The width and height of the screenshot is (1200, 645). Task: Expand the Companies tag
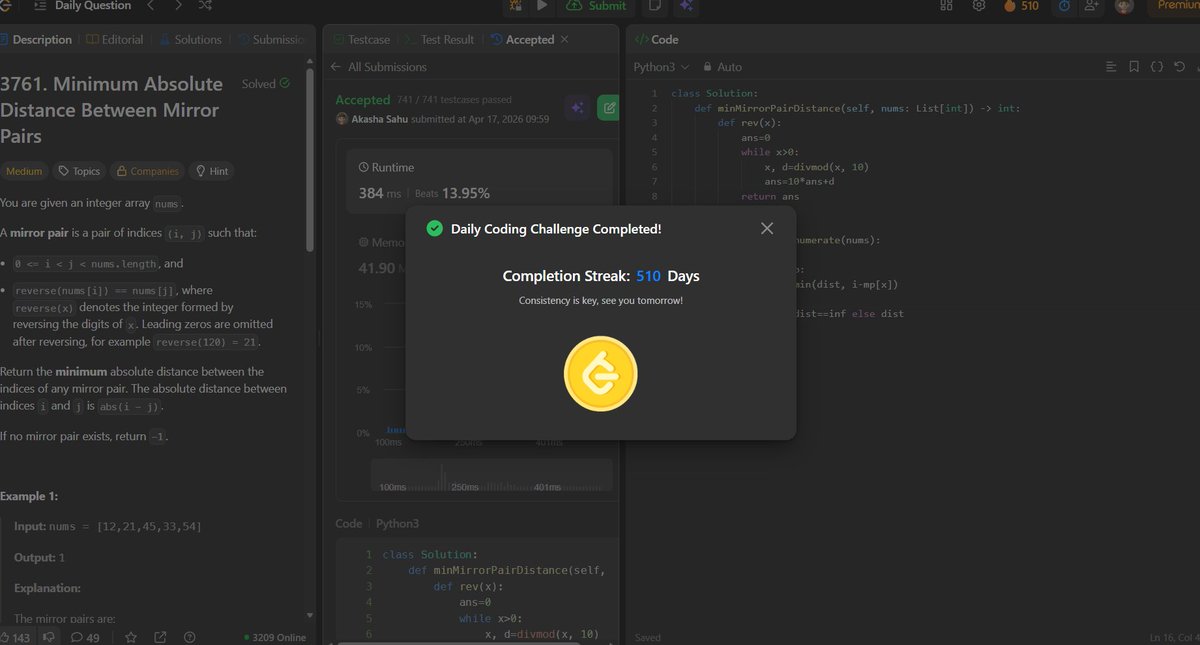(x=148, y=171)
